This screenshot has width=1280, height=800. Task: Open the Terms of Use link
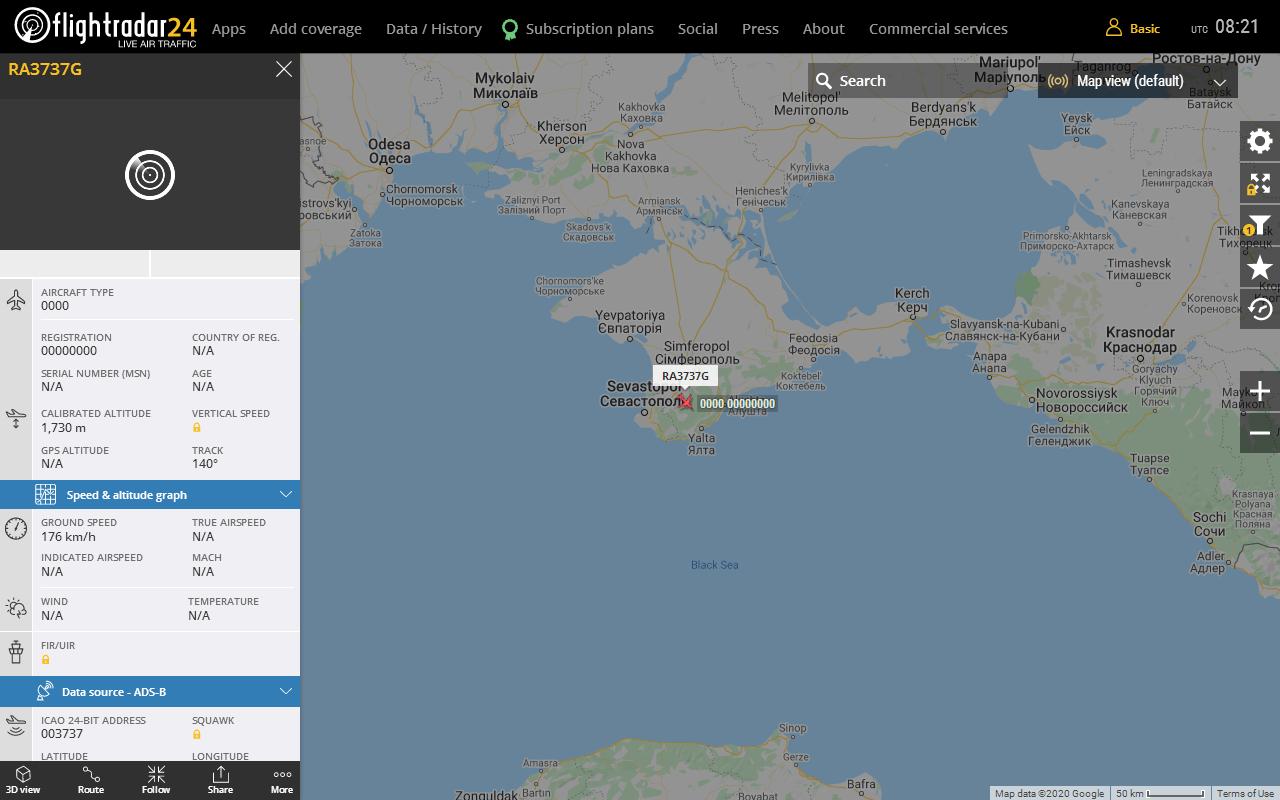pyautogui.click(x=1245, y=793)
